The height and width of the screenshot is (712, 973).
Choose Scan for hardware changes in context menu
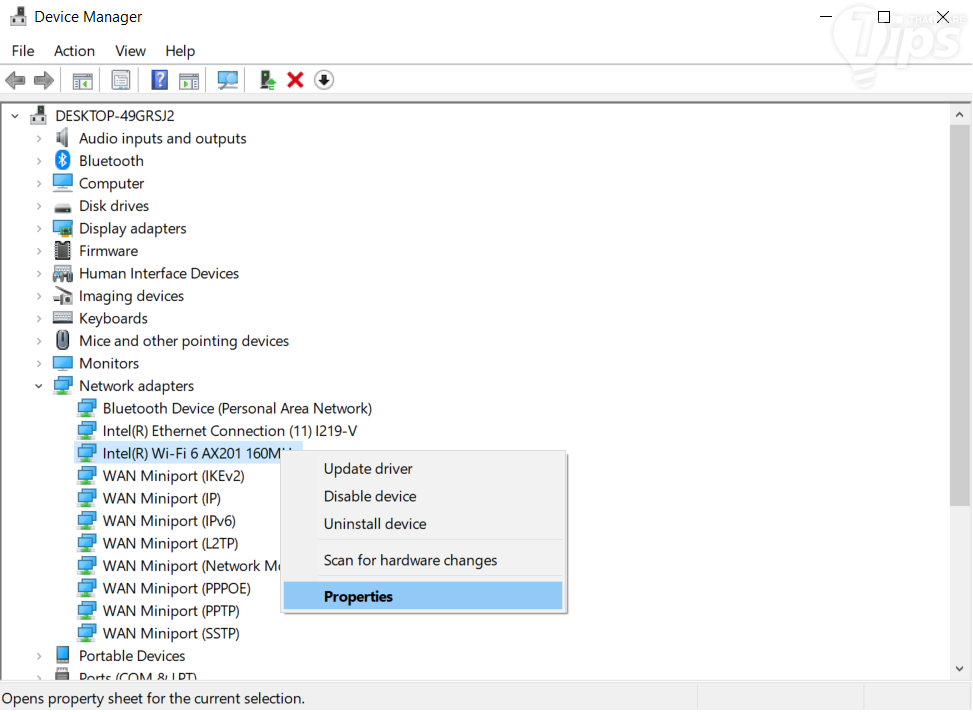point(423,560)
